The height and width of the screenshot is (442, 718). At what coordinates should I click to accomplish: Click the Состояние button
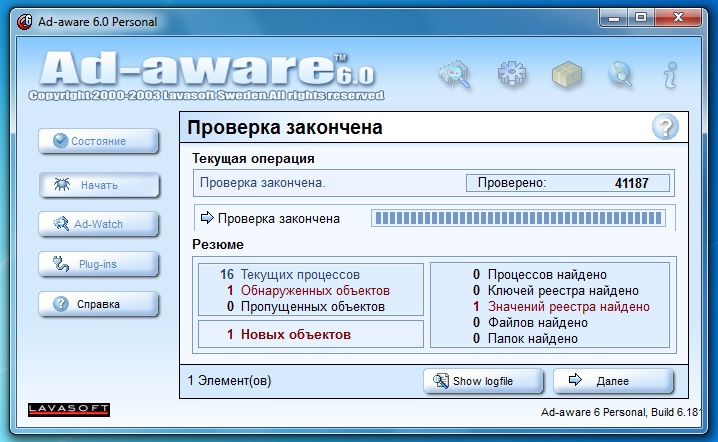(x=98, y=141)
